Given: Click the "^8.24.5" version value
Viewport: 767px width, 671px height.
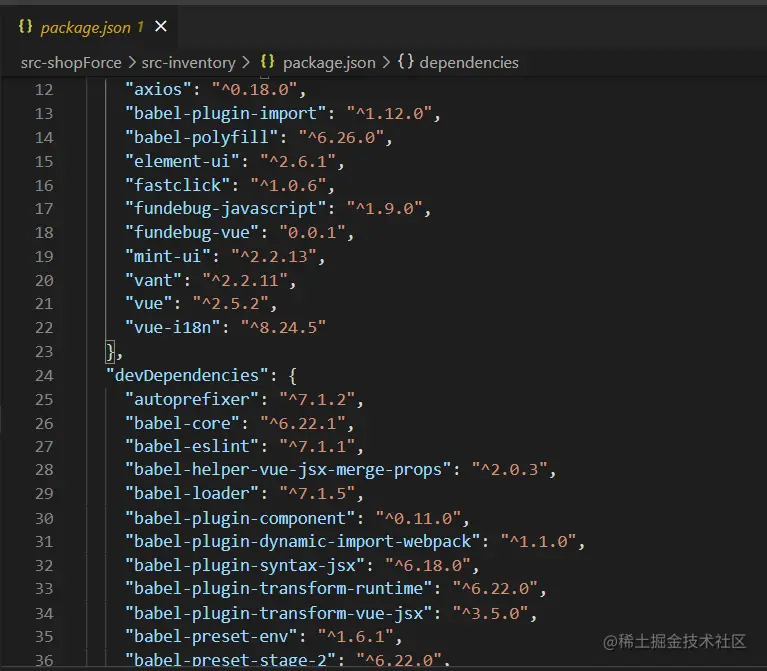Looking at the screenshot, I should point(283,327).
